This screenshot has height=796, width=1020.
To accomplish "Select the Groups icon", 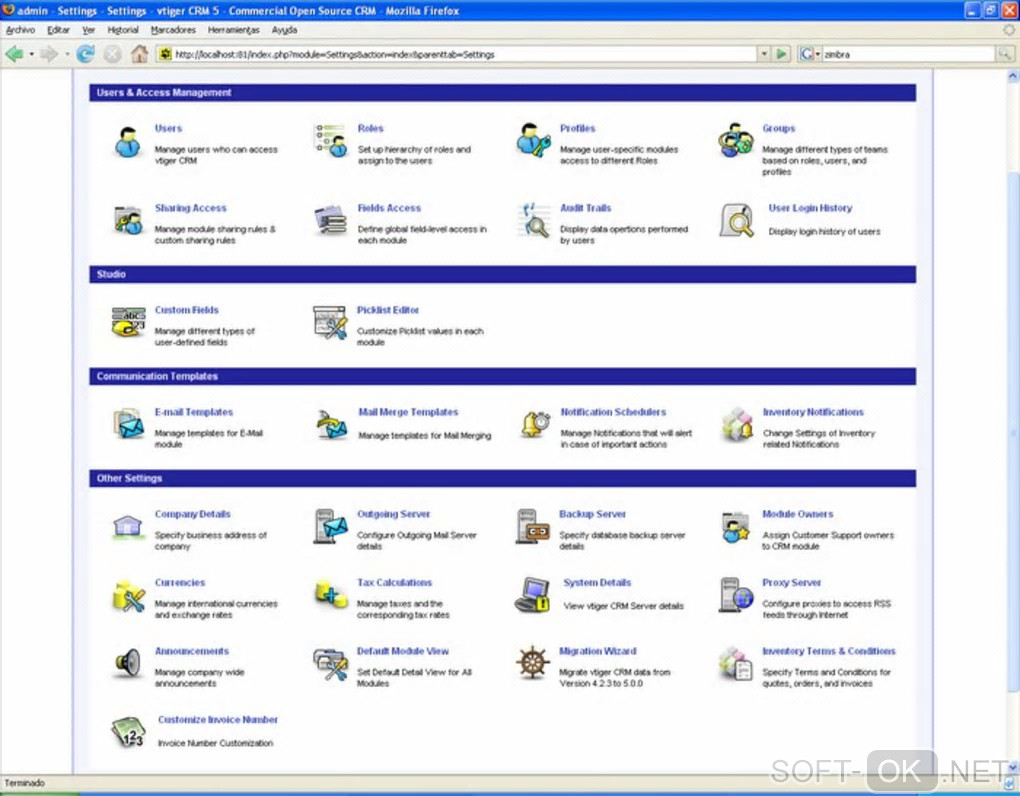I will [x=736, y=140].
